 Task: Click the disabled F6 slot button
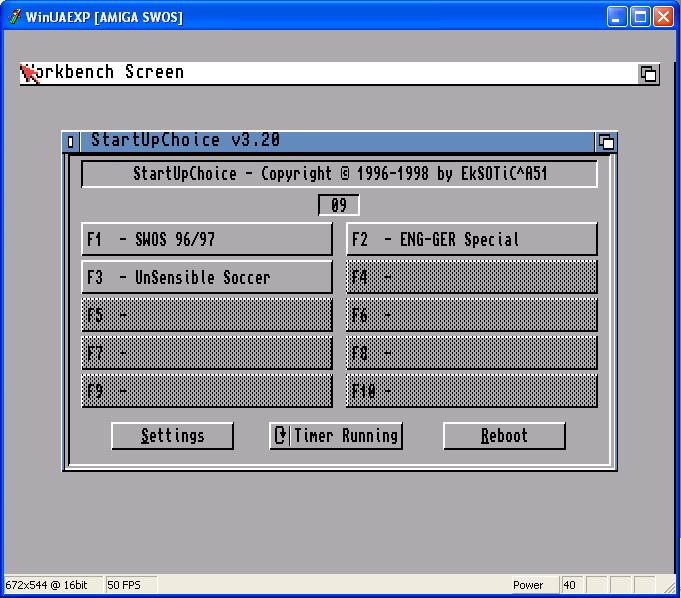(x=472, y=314)
